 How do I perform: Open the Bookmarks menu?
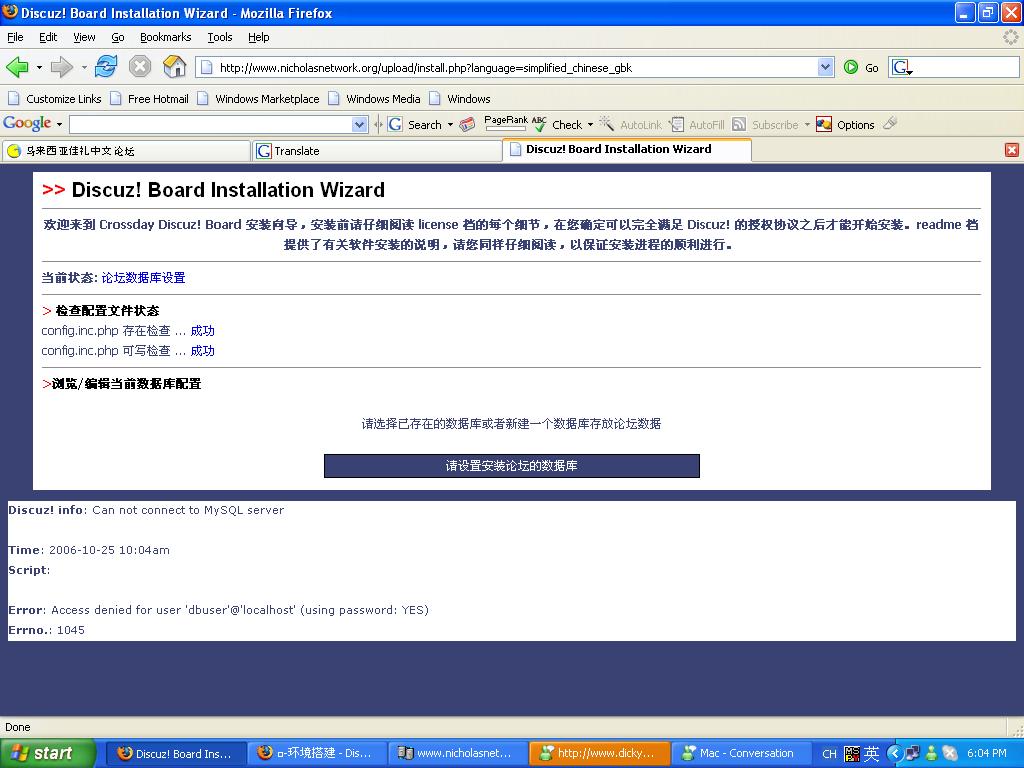165,37
